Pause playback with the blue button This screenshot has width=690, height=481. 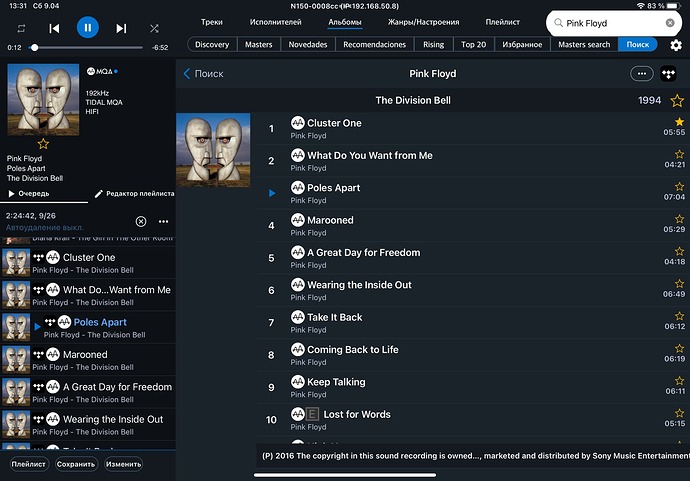click(88, 27)
